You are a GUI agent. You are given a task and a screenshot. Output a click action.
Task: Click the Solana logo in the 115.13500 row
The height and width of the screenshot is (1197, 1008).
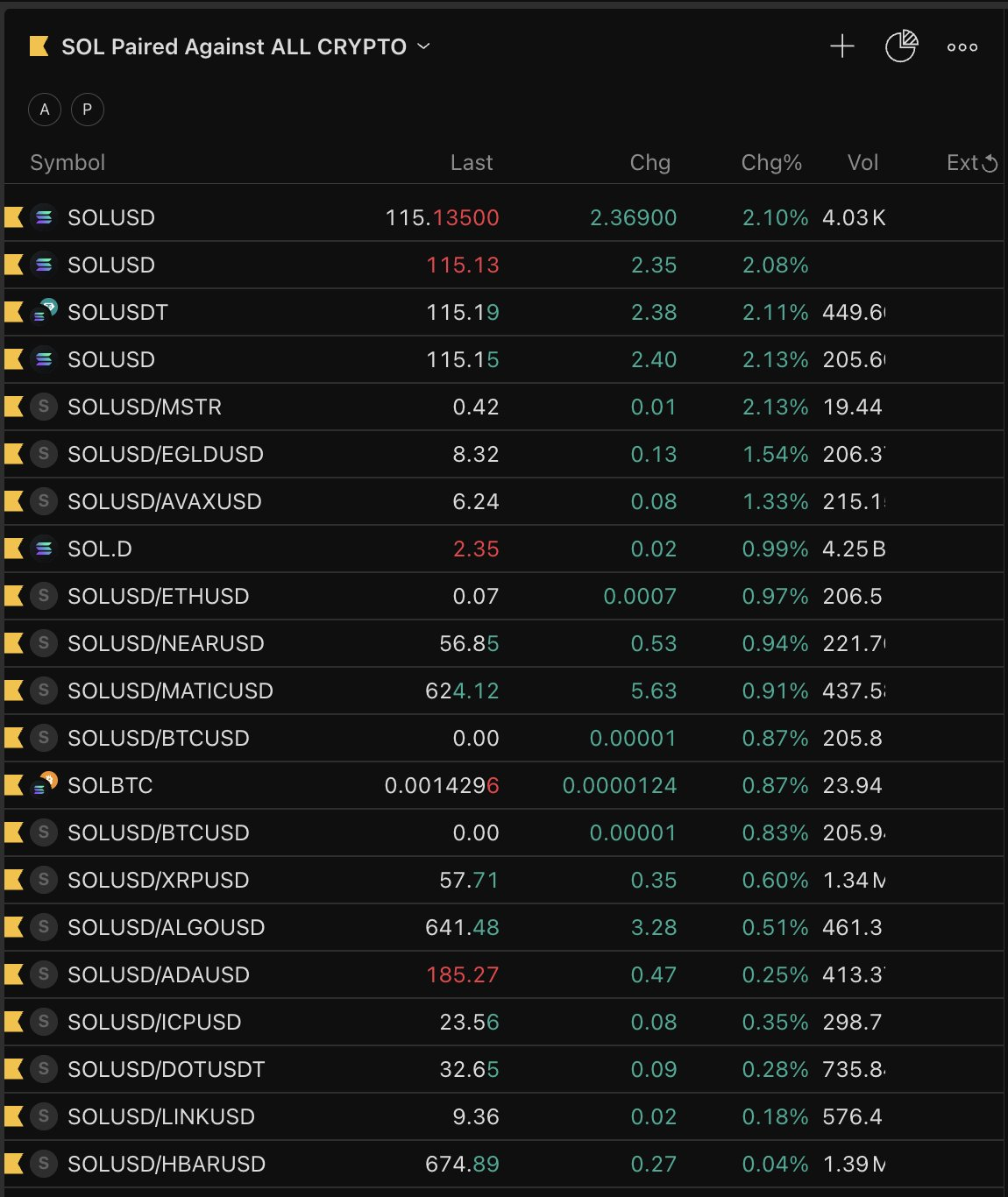coord(43,217)
